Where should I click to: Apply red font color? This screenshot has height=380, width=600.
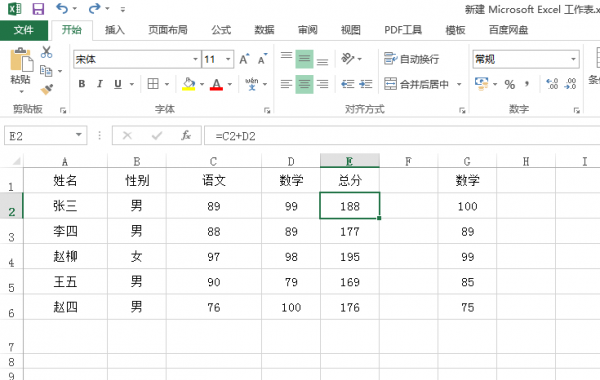(x=216, y=84)
